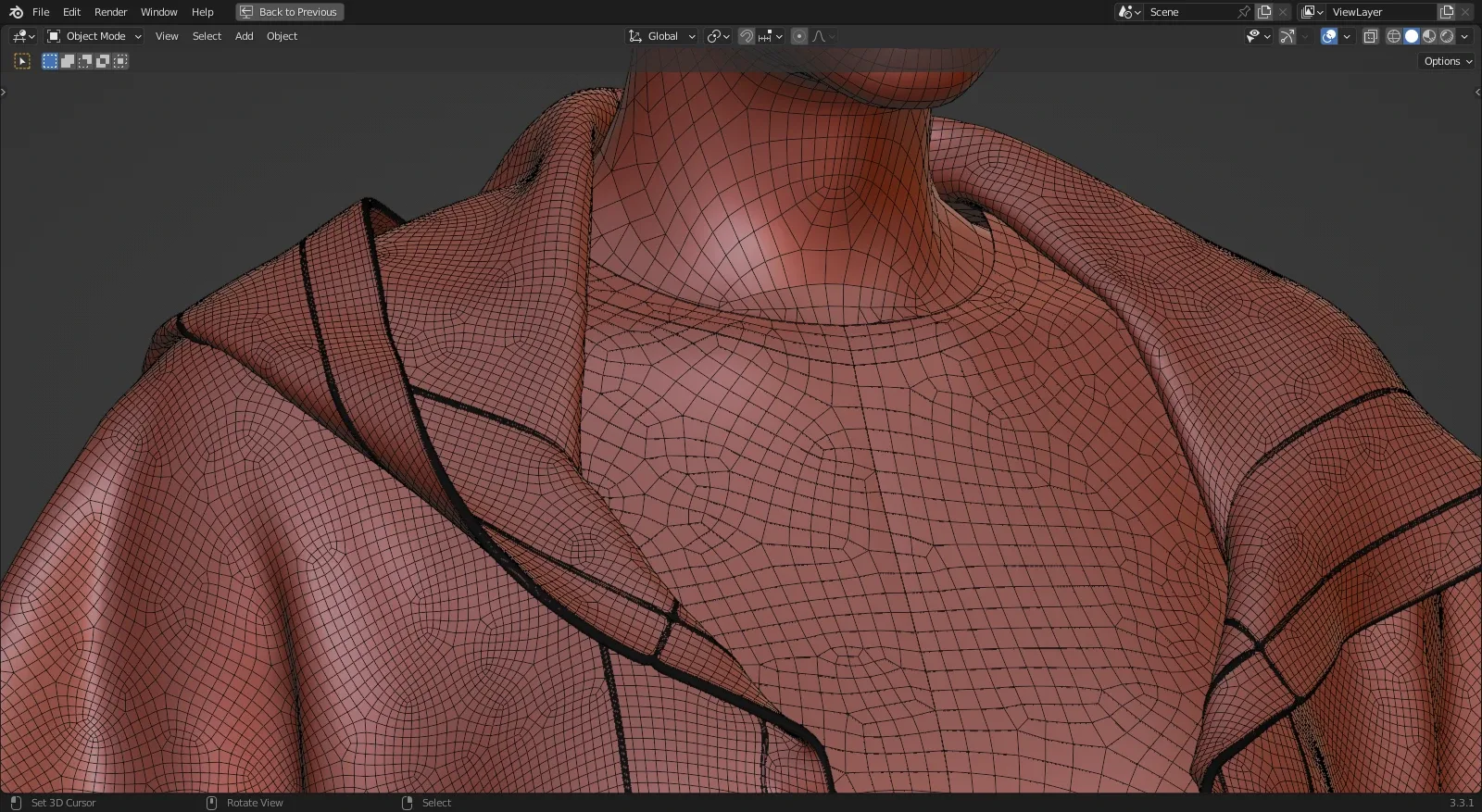Open the scene browse dropdown
Image resolution: width=1482 pixels, height=812 pixels.
click(x=1129, y=12)
